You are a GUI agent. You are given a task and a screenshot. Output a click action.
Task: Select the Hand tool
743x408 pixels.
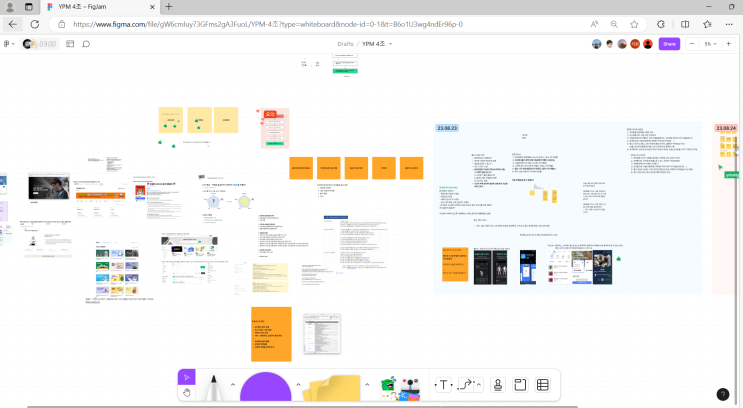click(x=187, y=393)
